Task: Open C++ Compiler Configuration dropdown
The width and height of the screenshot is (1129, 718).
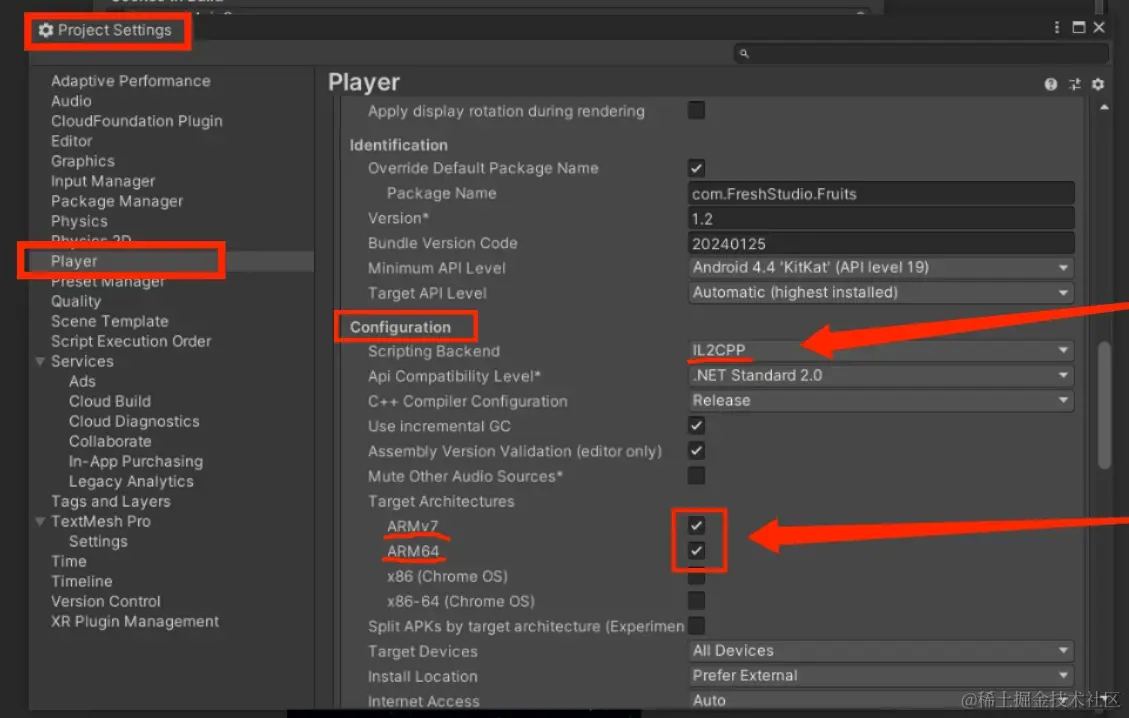Action: click(881, 400)
